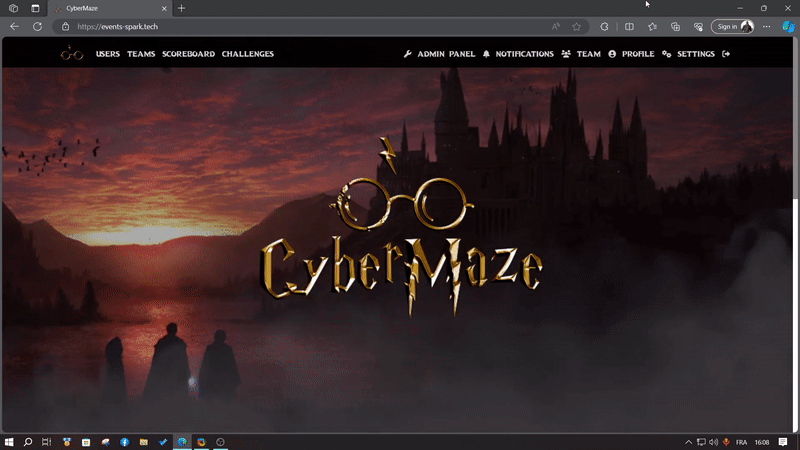800x450 pixels.
Task: Open a new browser tab
Action: pyautogui.click(x=182, y=8)
